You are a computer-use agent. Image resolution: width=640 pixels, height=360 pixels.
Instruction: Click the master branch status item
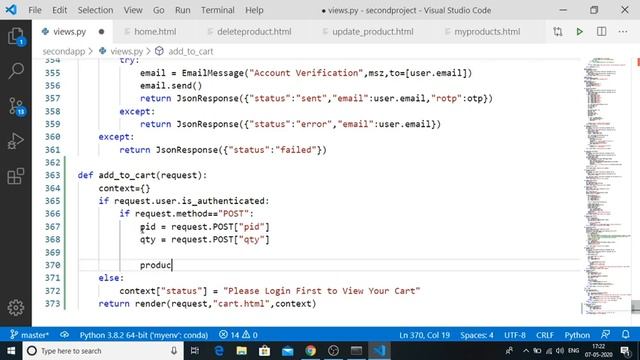point(30,335)
